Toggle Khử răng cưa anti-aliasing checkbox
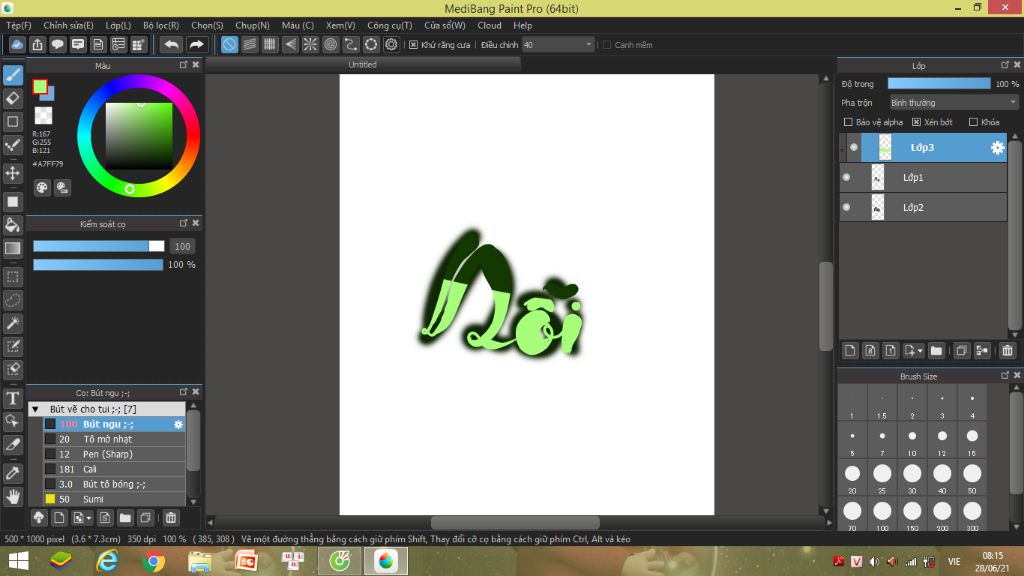Image resolution: width=1024 pixels, height=576 pixels. click(x=413, y=45)
